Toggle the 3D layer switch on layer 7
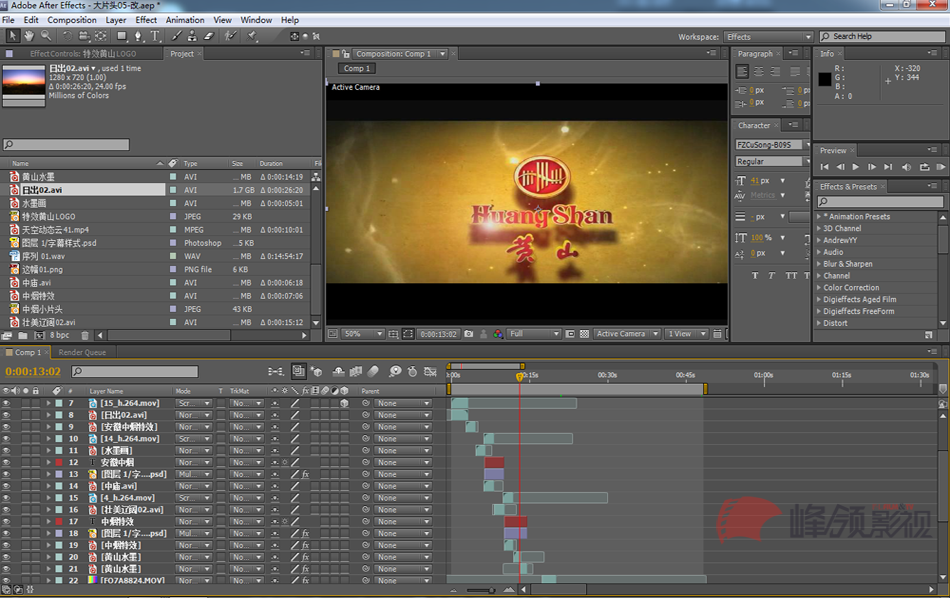Screen dimensions: 950x598 pos(343,403)
